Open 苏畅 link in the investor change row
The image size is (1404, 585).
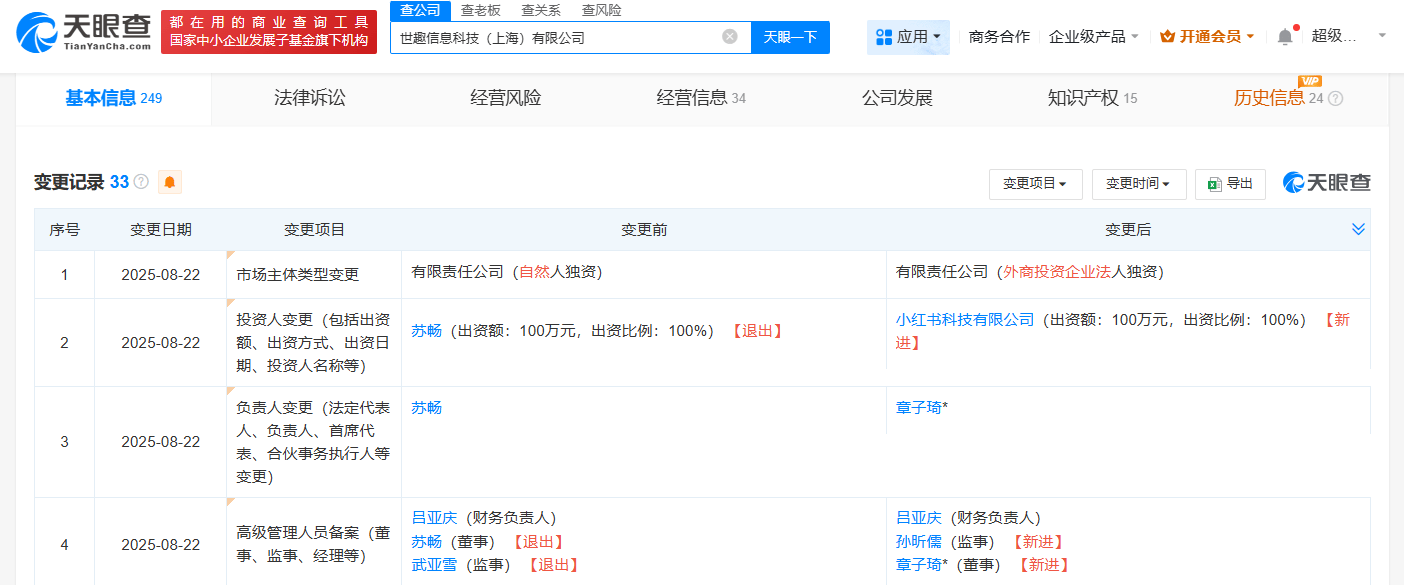point(426,331)
